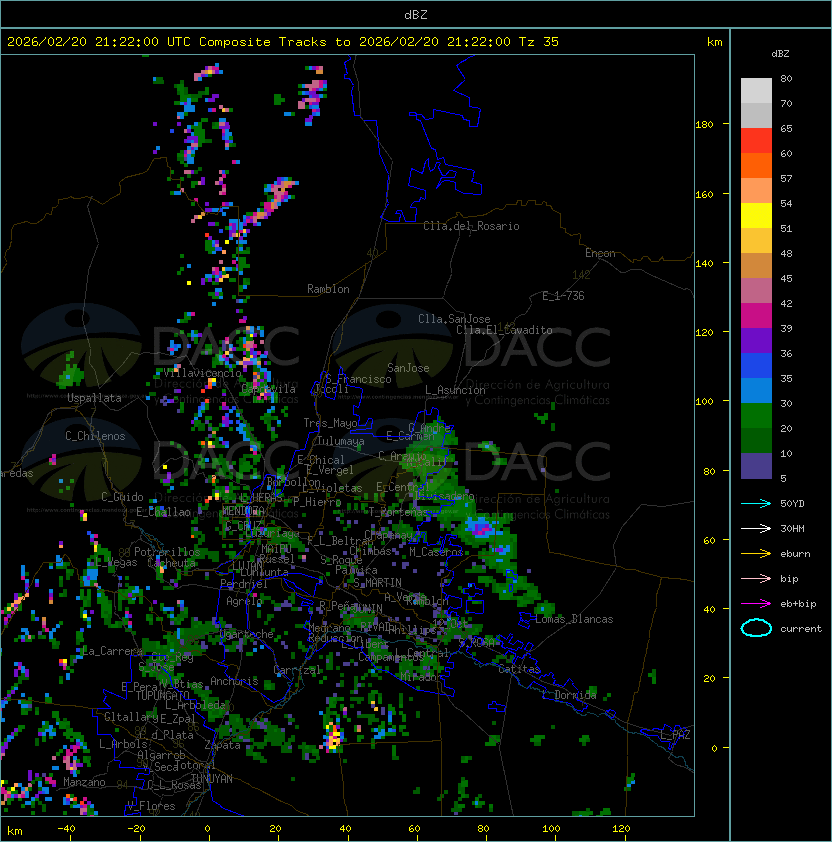The width and height of the screenshot is (832, 842).
Task: Click the yellow 54 dBZ color swatch
Action: click(756, 215)
